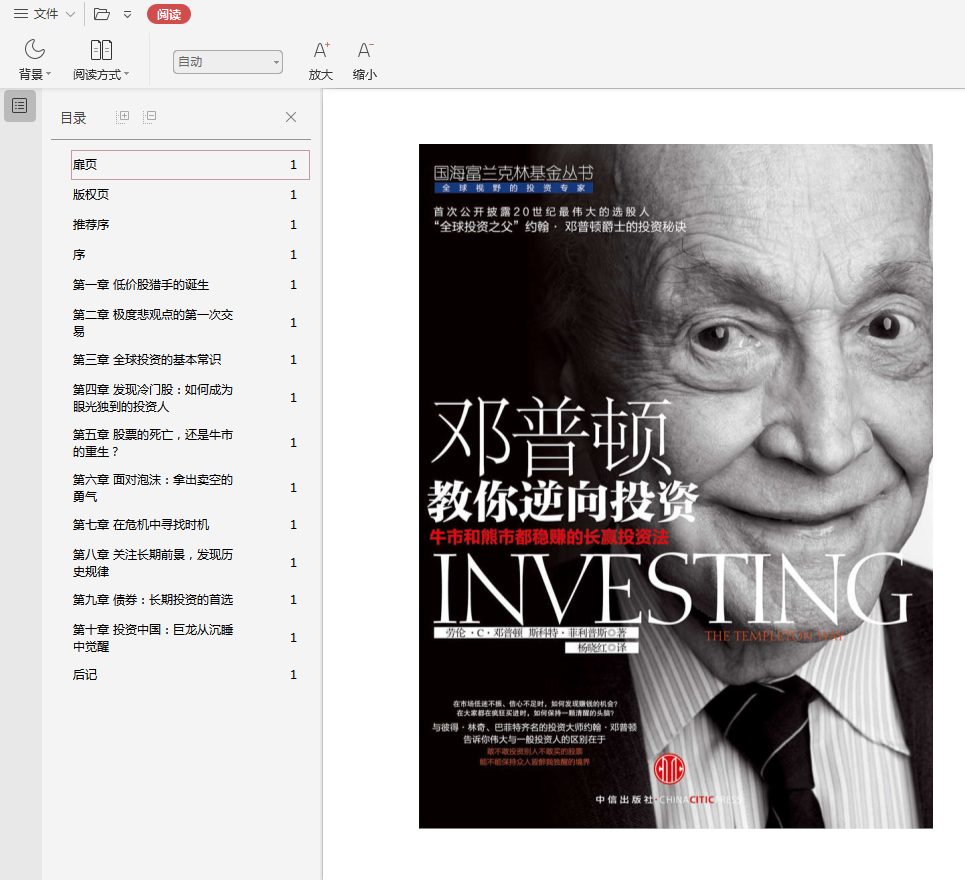965x880 pixels.
Task: Select the 扉页 outline entry
Action: (x=190, y=165)
